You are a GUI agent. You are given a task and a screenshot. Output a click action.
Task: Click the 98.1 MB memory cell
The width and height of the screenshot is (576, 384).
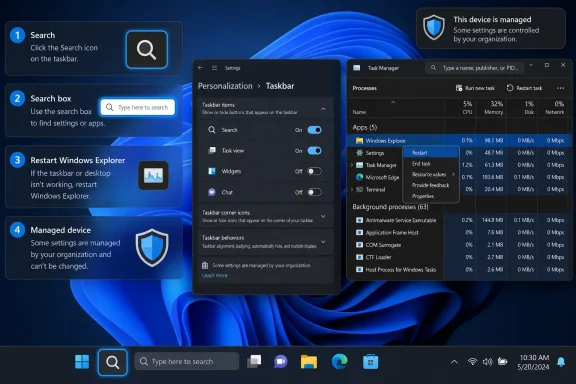point(493,140)
